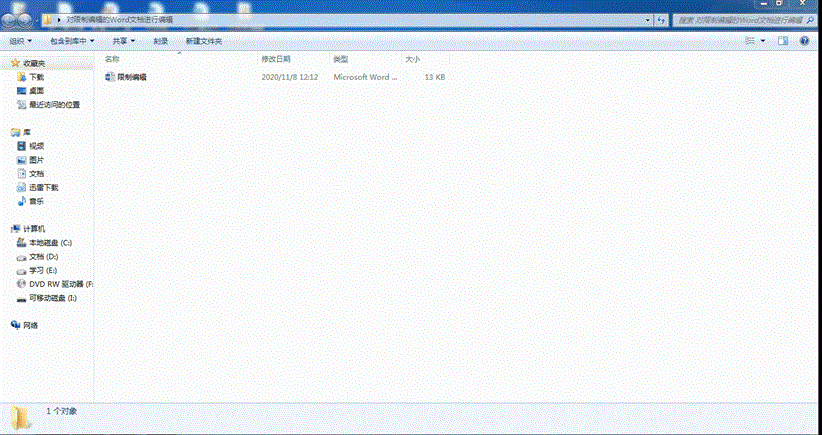Open the 组织 (Organize) menu
The image size is (822, 435).
tap(20, 41)
